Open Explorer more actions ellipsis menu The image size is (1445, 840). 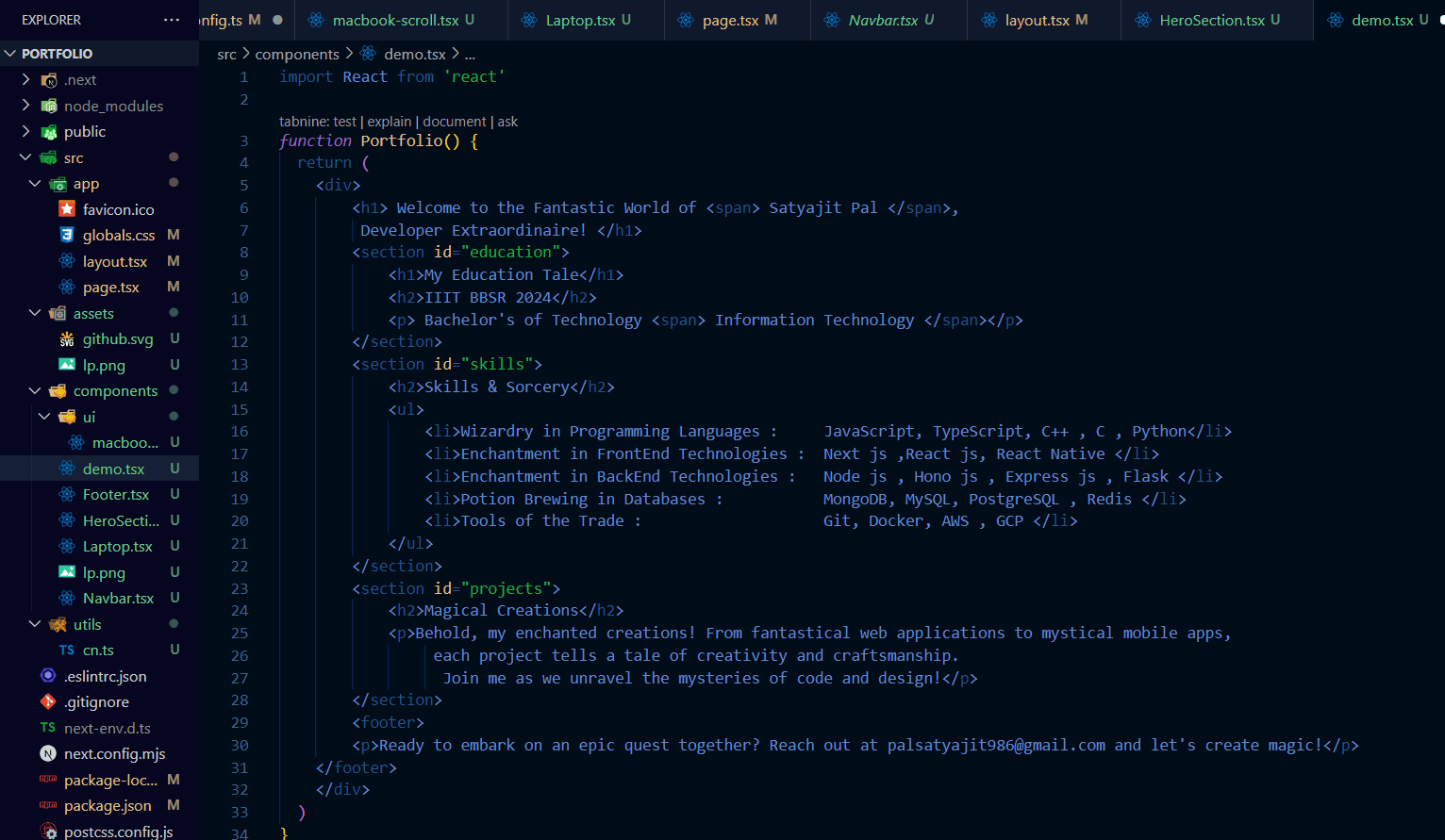click(172, 20)
